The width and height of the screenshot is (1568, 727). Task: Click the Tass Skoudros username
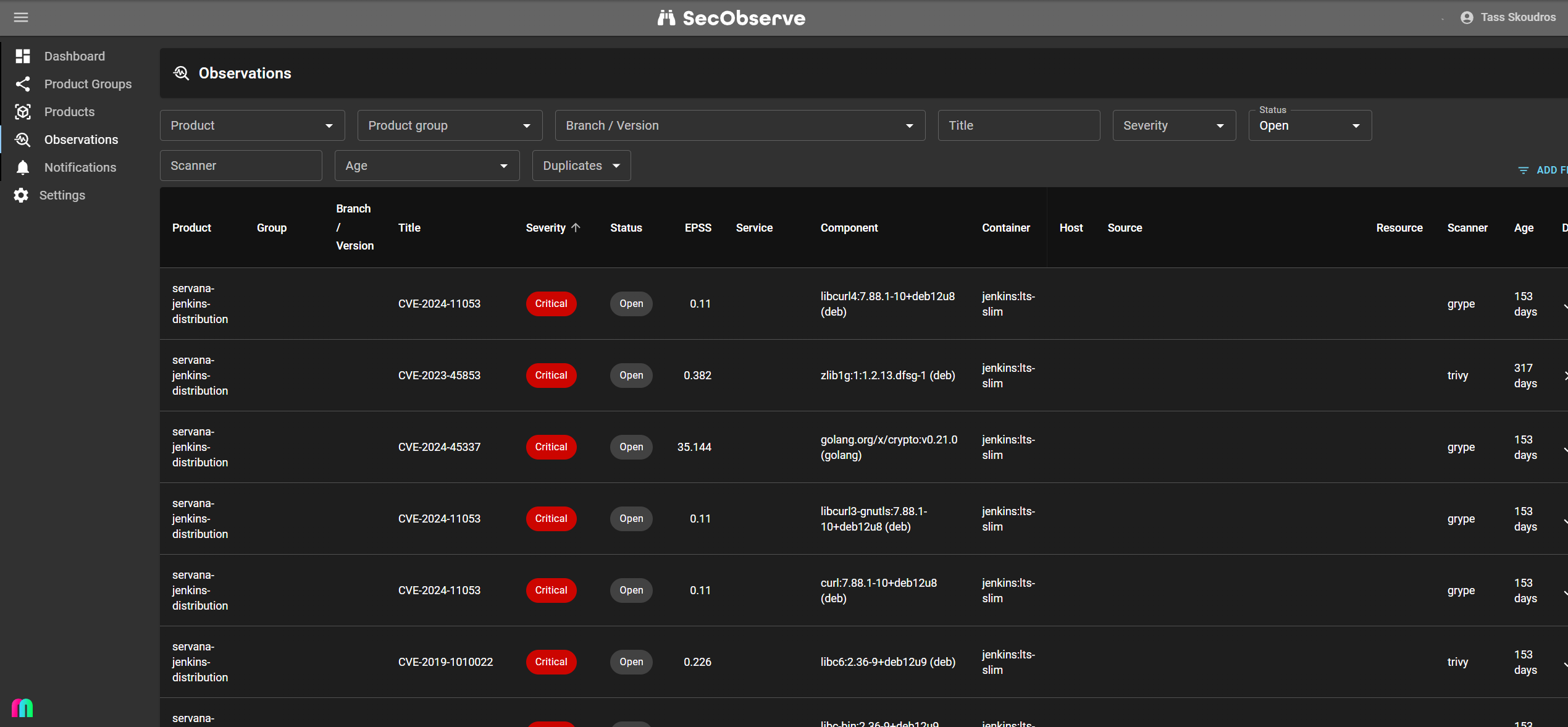click(1518, 17)
